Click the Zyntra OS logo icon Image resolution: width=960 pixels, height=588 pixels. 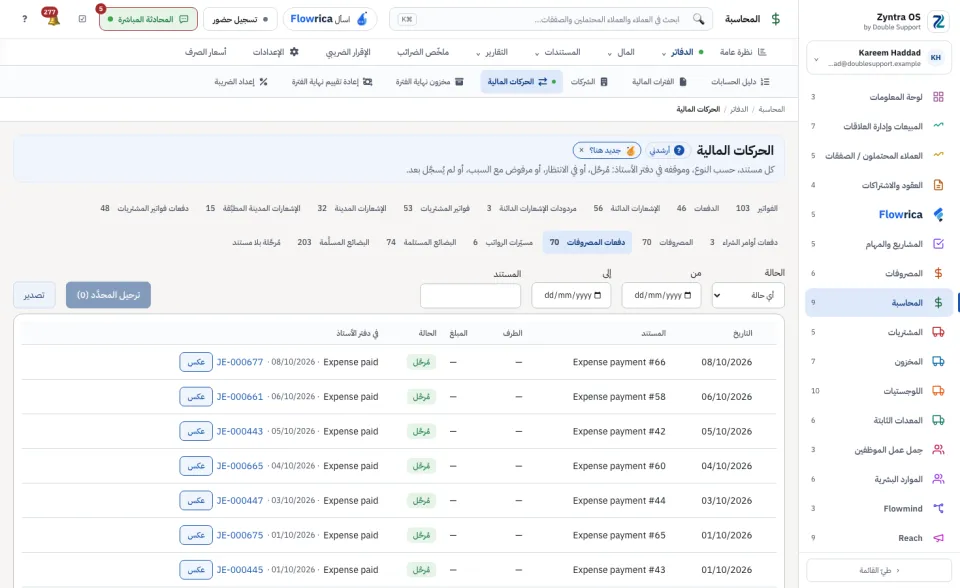pyautogui.click(x=938, y=21)
